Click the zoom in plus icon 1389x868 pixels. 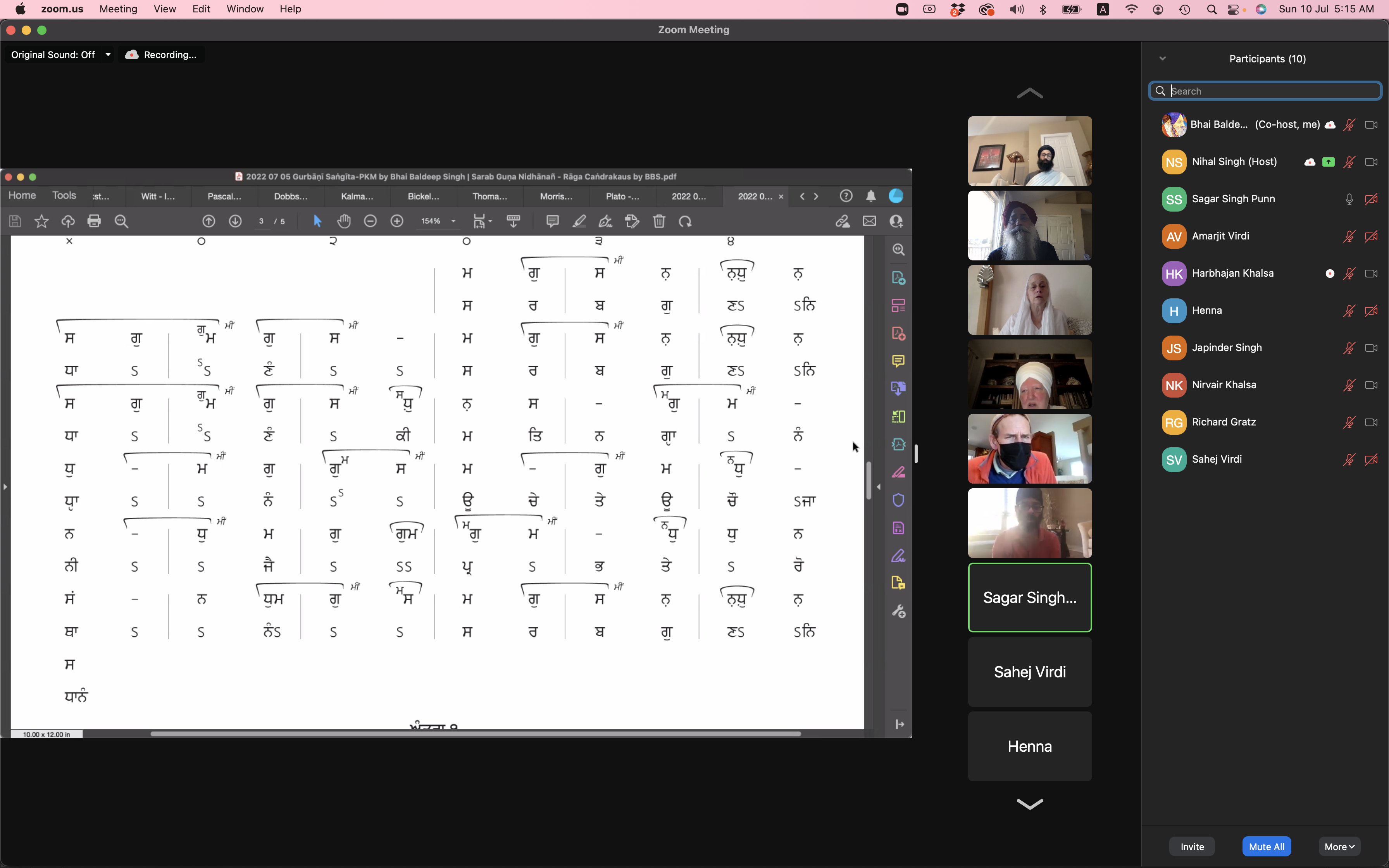[396, 221]
